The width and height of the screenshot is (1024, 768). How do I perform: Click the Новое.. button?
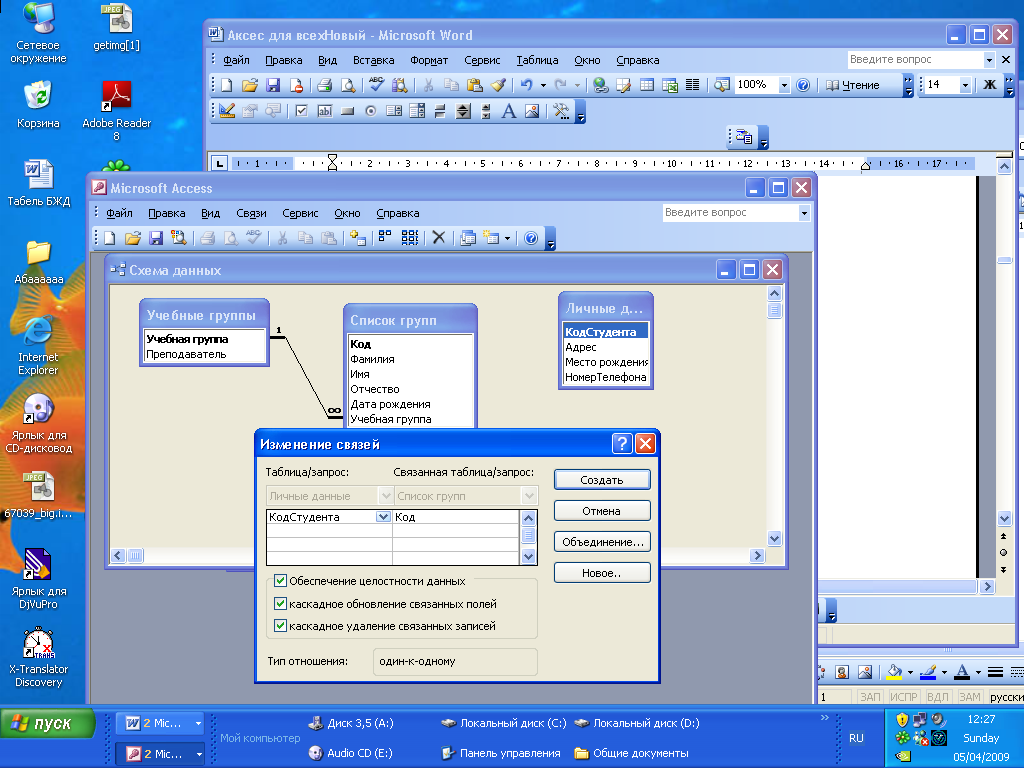tap(601, 573)
